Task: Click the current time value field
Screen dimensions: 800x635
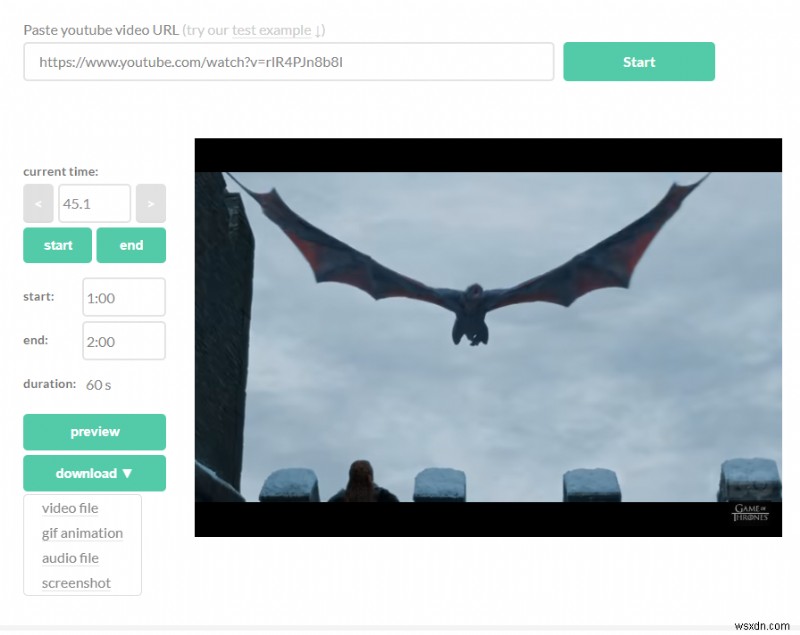Action: 95,203
